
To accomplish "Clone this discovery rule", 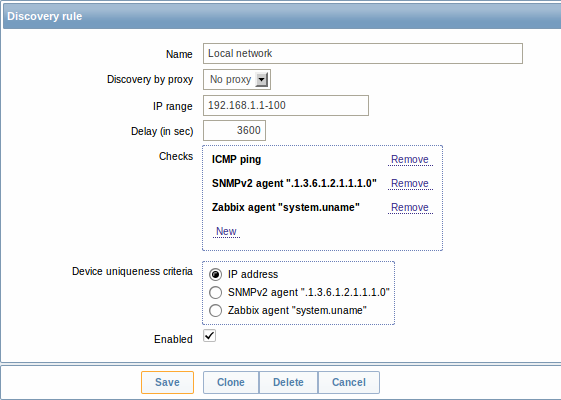I will tap(231, 382).
